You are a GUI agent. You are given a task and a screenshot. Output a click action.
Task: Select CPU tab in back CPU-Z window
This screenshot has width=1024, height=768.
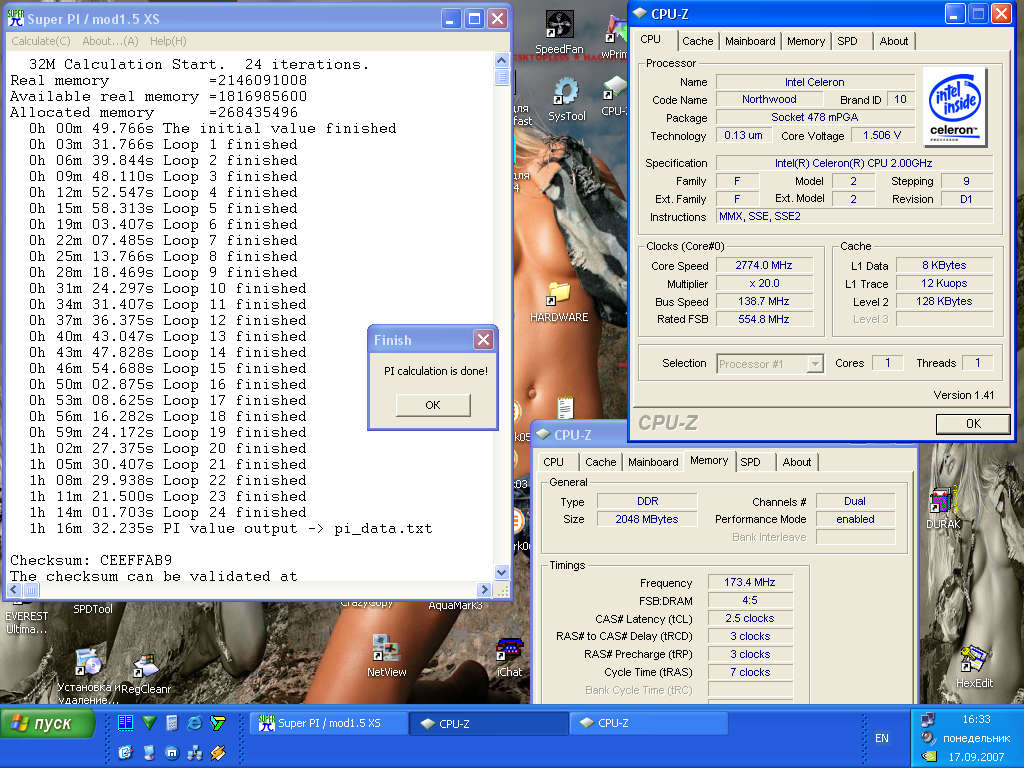click(553, 462)
